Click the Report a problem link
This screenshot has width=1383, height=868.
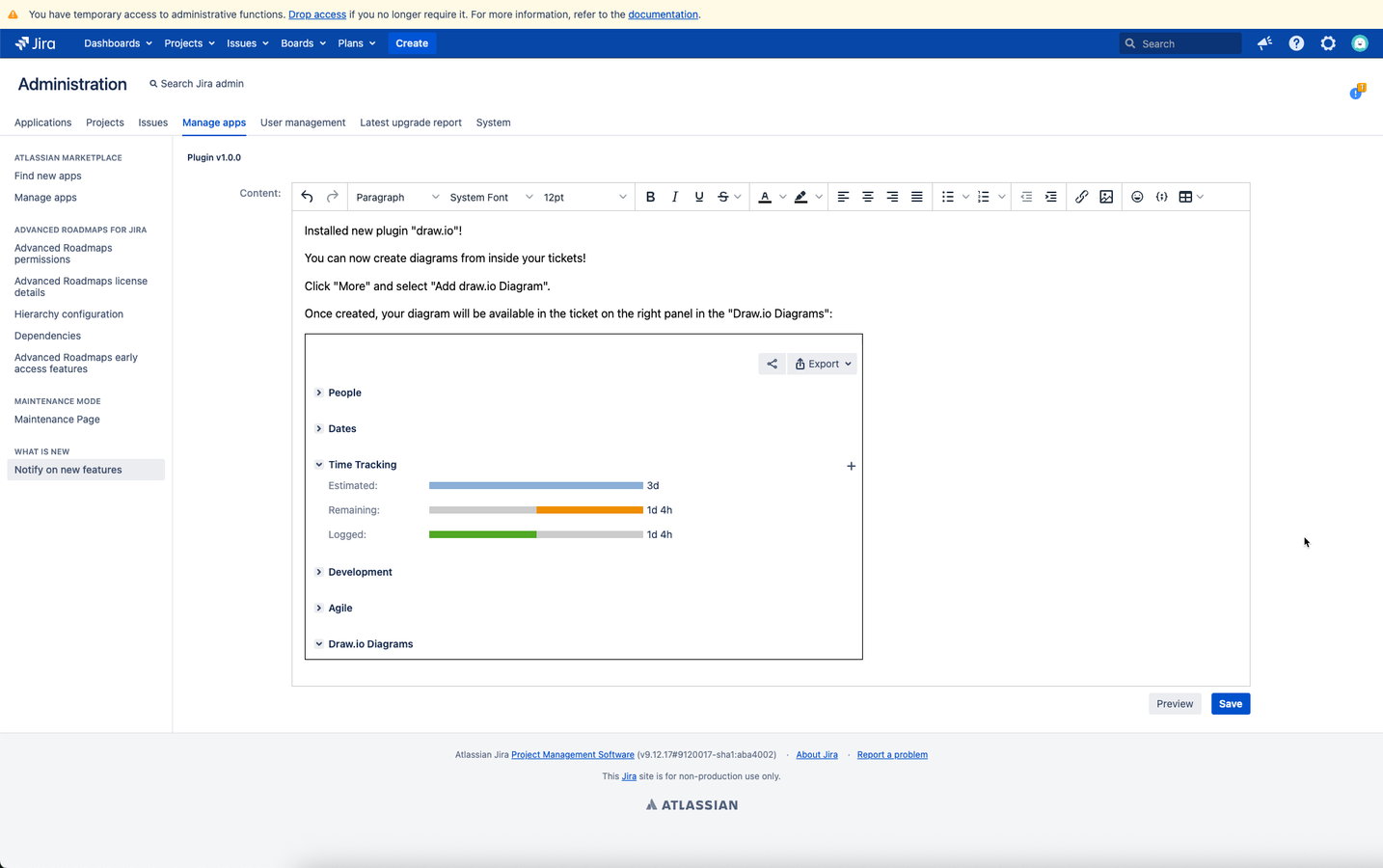892,755
